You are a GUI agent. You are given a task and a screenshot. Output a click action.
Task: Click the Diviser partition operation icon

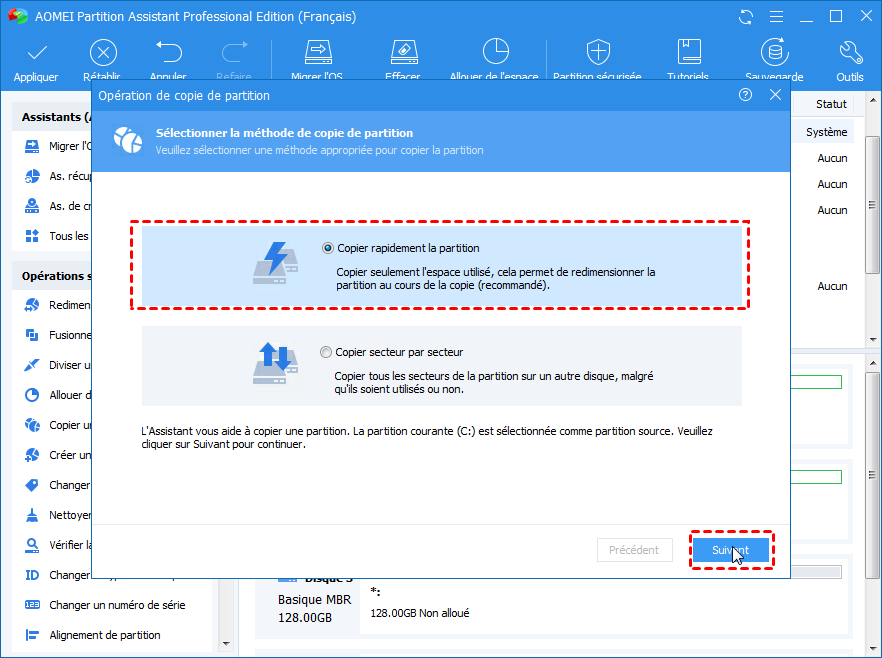click(x=32, y=365)
